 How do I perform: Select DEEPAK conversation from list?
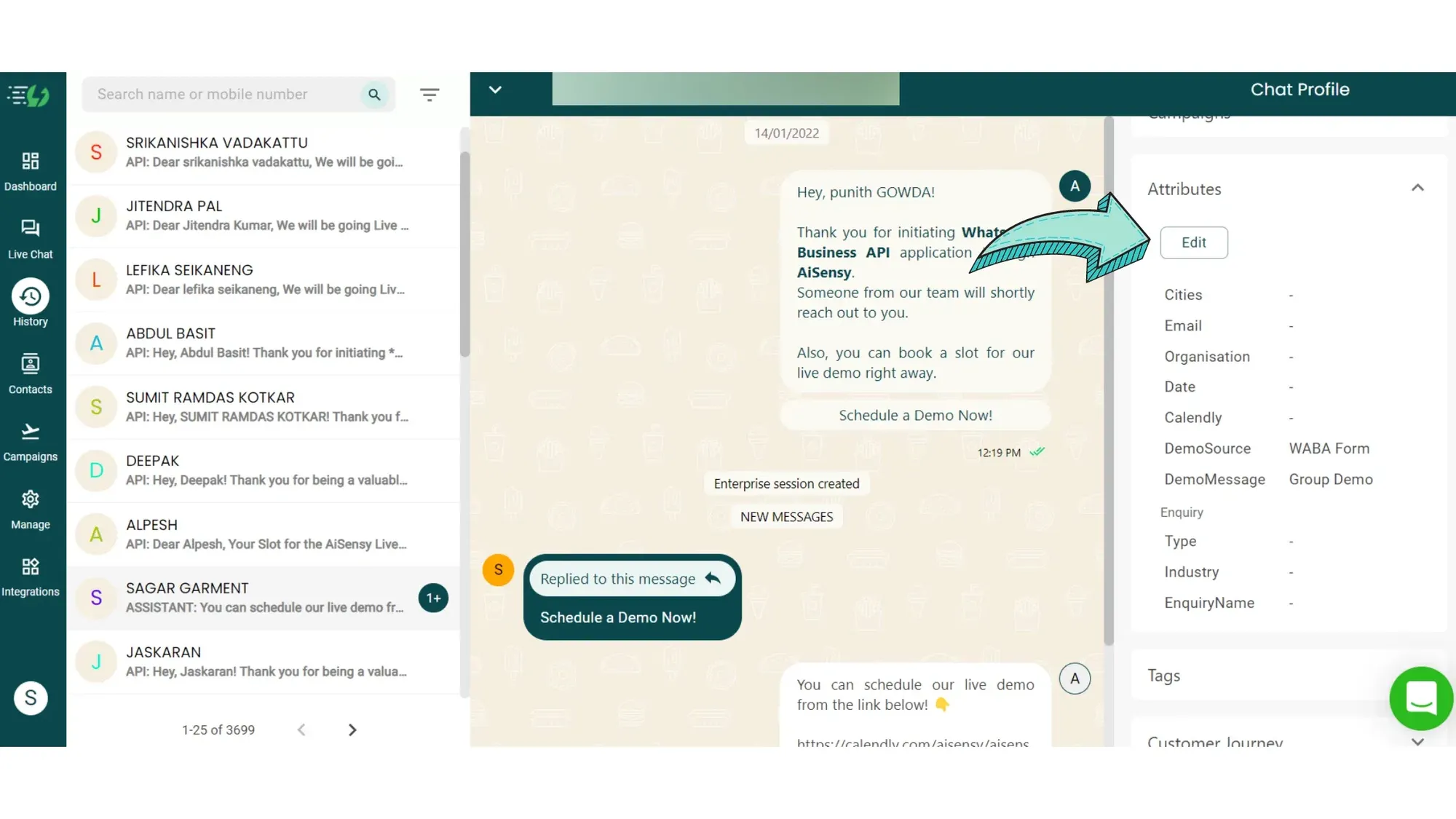(x=264, y=469)
